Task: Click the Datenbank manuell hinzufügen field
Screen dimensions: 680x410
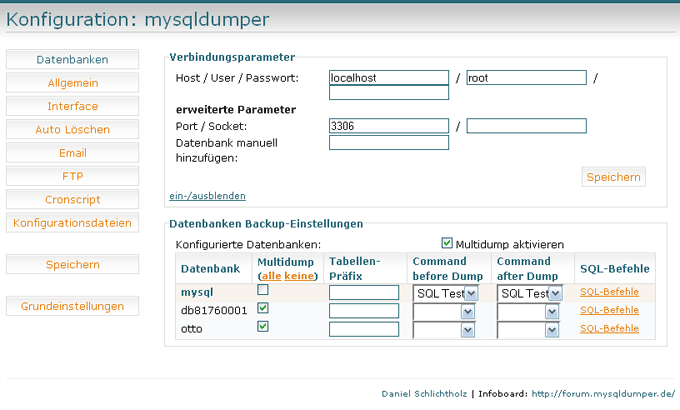Action: pos(389,143)
